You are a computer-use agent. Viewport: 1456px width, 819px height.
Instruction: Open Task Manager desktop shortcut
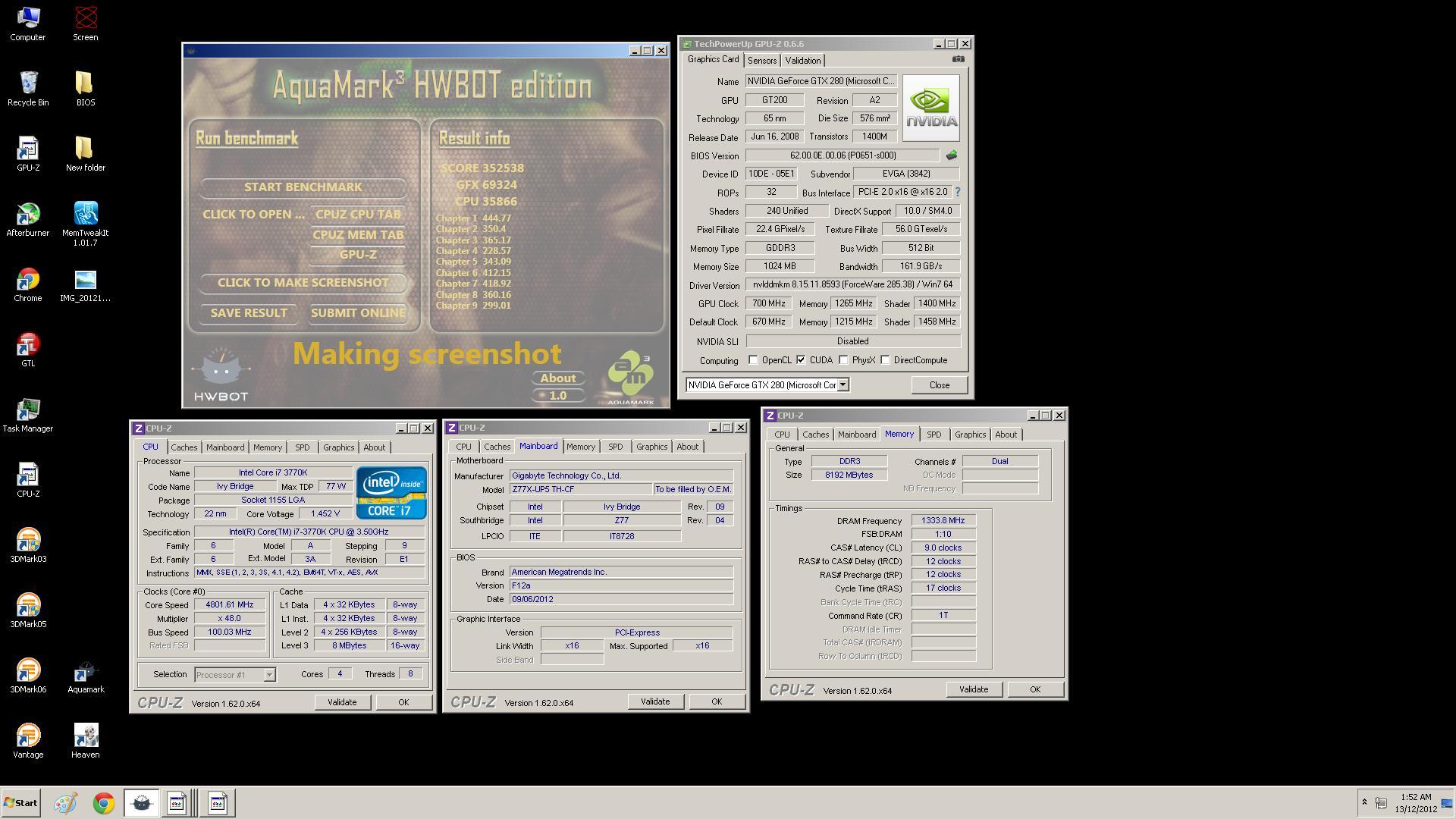(x=27, y=415)
